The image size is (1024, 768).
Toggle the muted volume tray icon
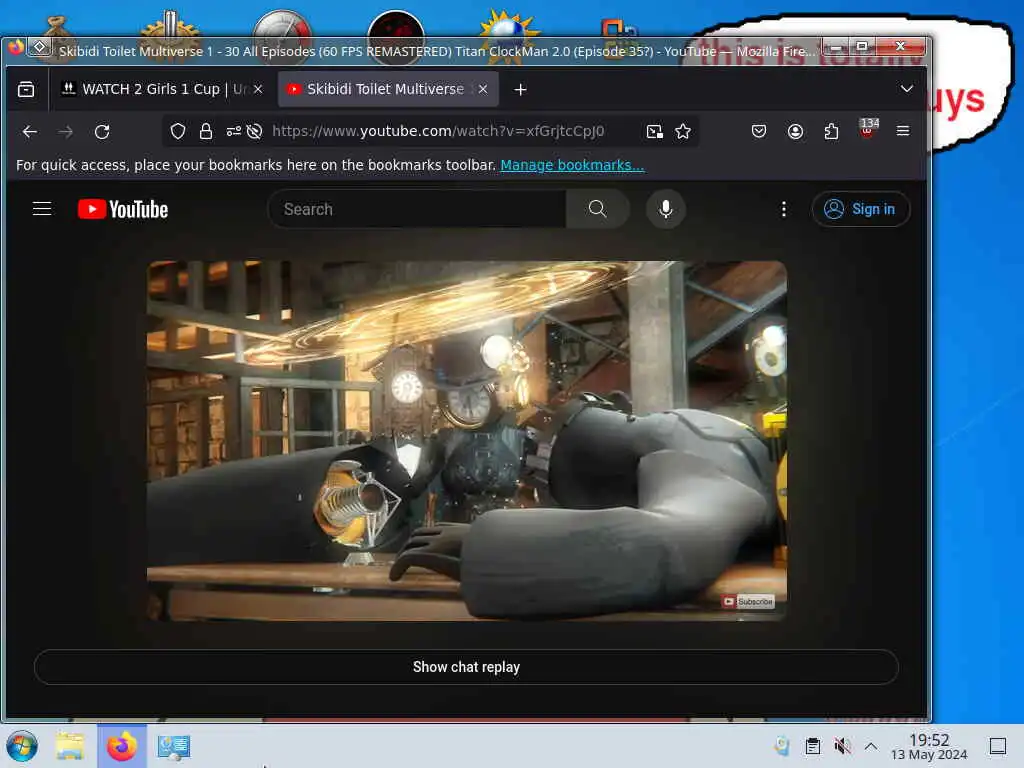click(x=842, y=746)
